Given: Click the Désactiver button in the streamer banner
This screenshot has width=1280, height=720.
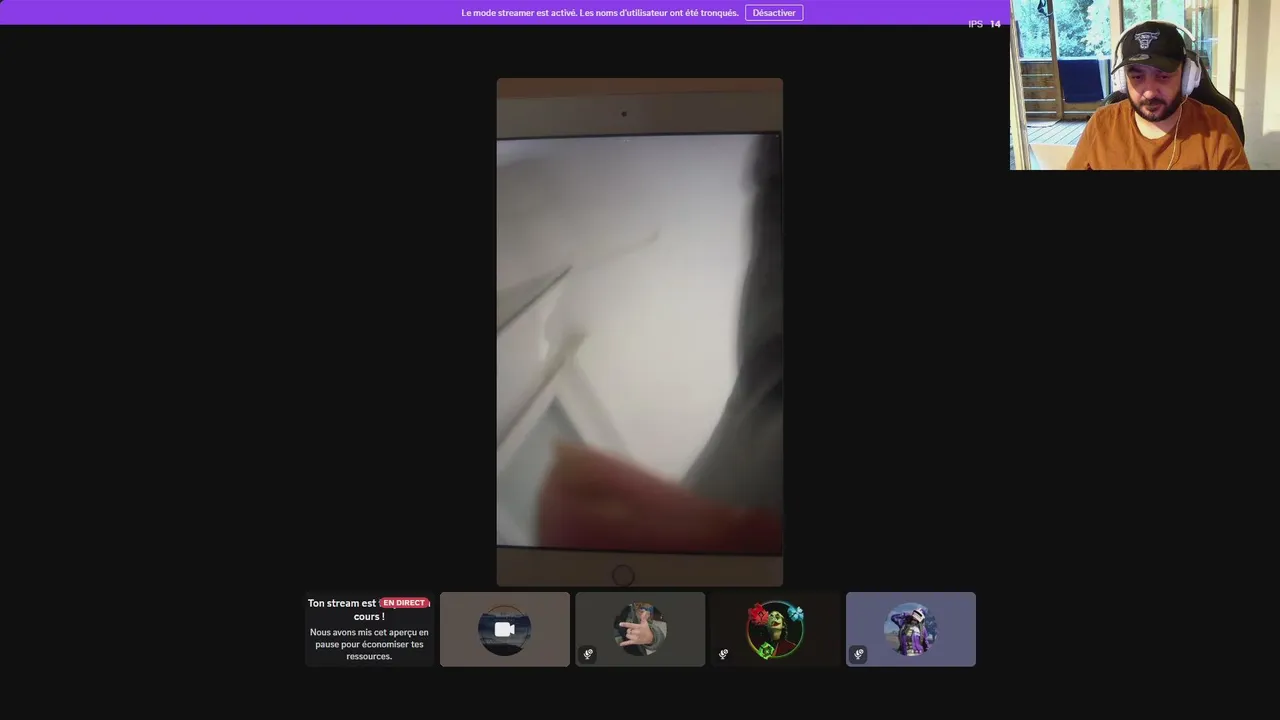Looking at the screenshot, I should pyautogui.click(x=773, y=13).
